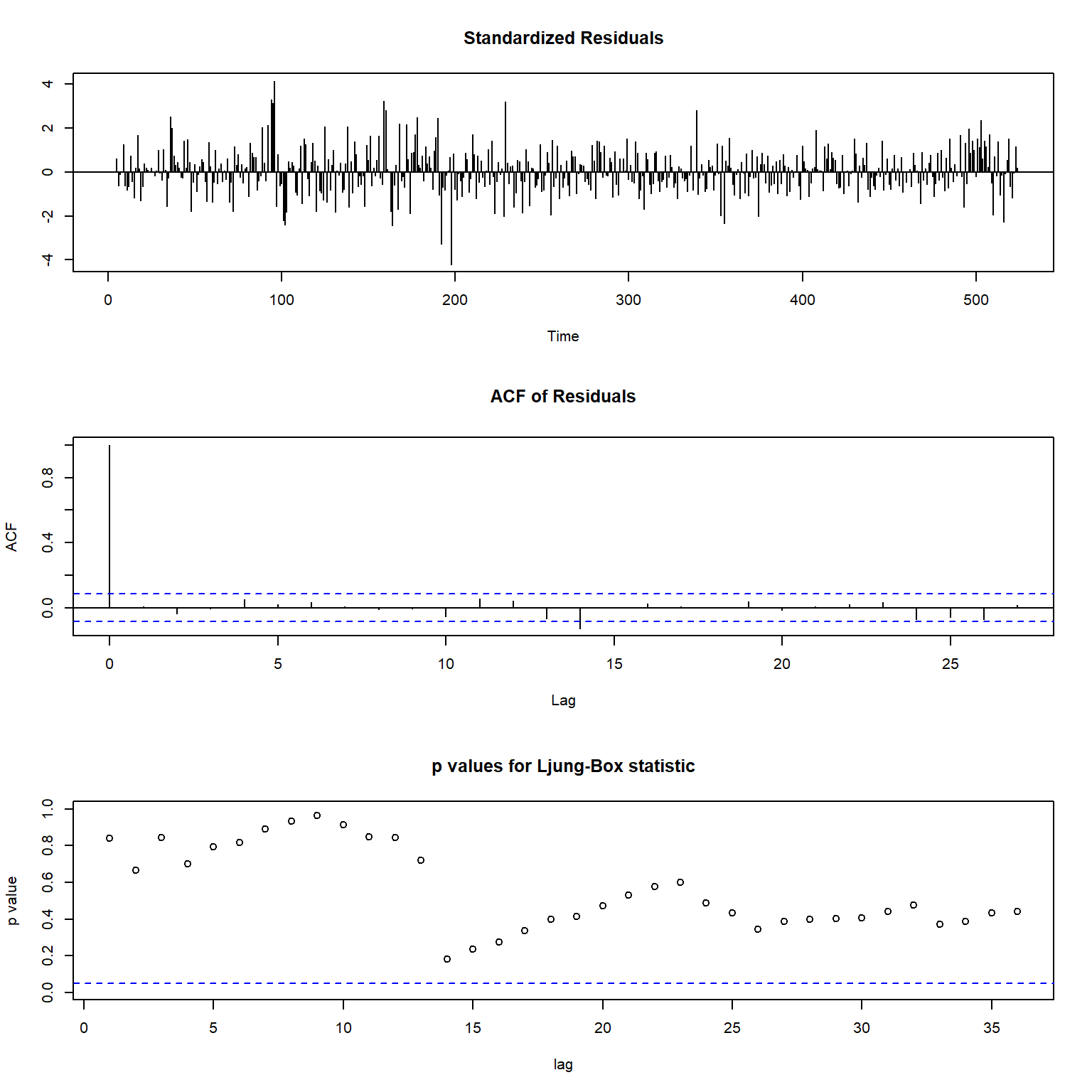The height and width of the screenshot is (1092, 1092).
Task: Click the "0.2" y-axis tick of the Ljung-Box plot
Action: [48, 955]
